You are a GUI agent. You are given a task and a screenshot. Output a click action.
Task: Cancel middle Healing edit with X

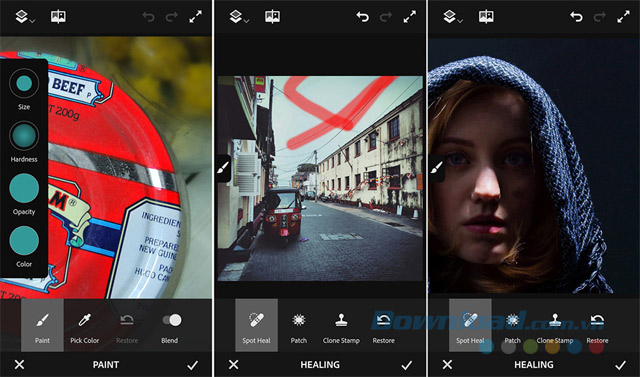point(233,364)
